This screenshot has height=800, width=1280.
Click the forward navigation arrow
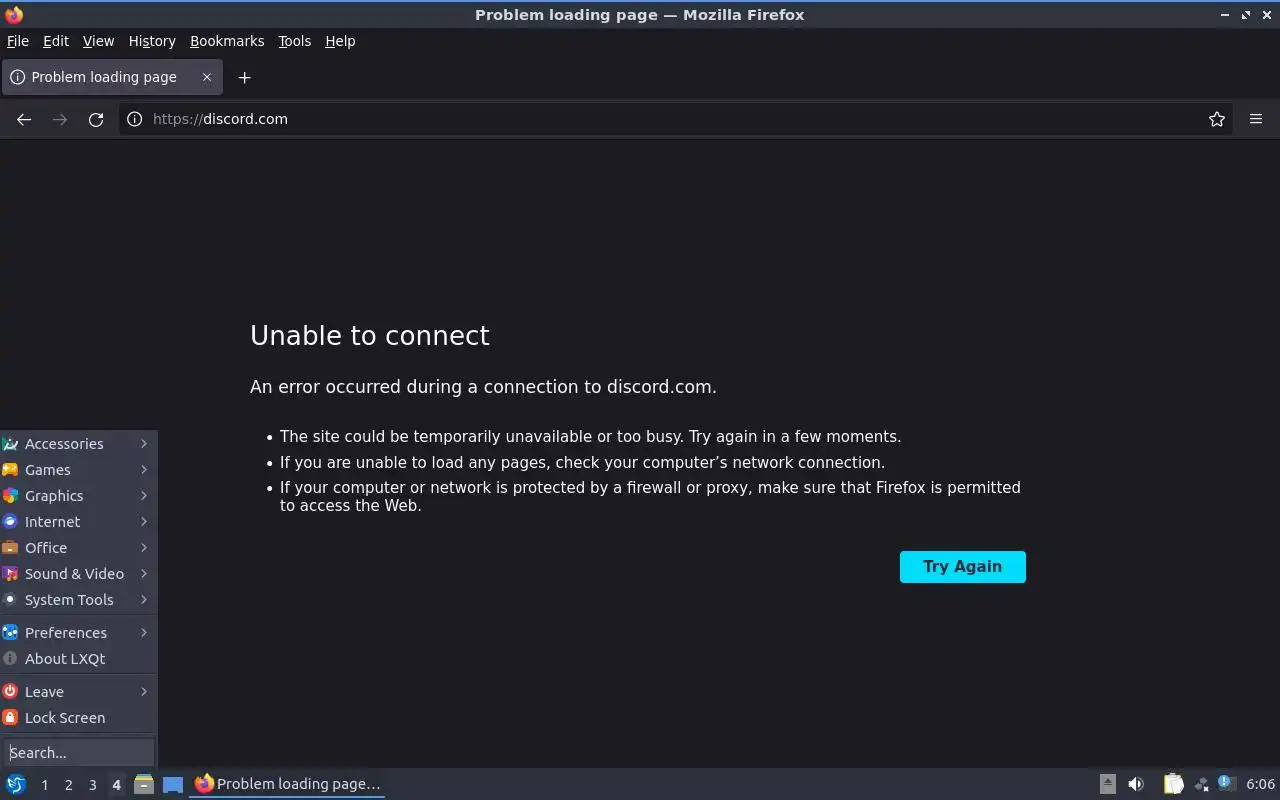click(60, 119)
